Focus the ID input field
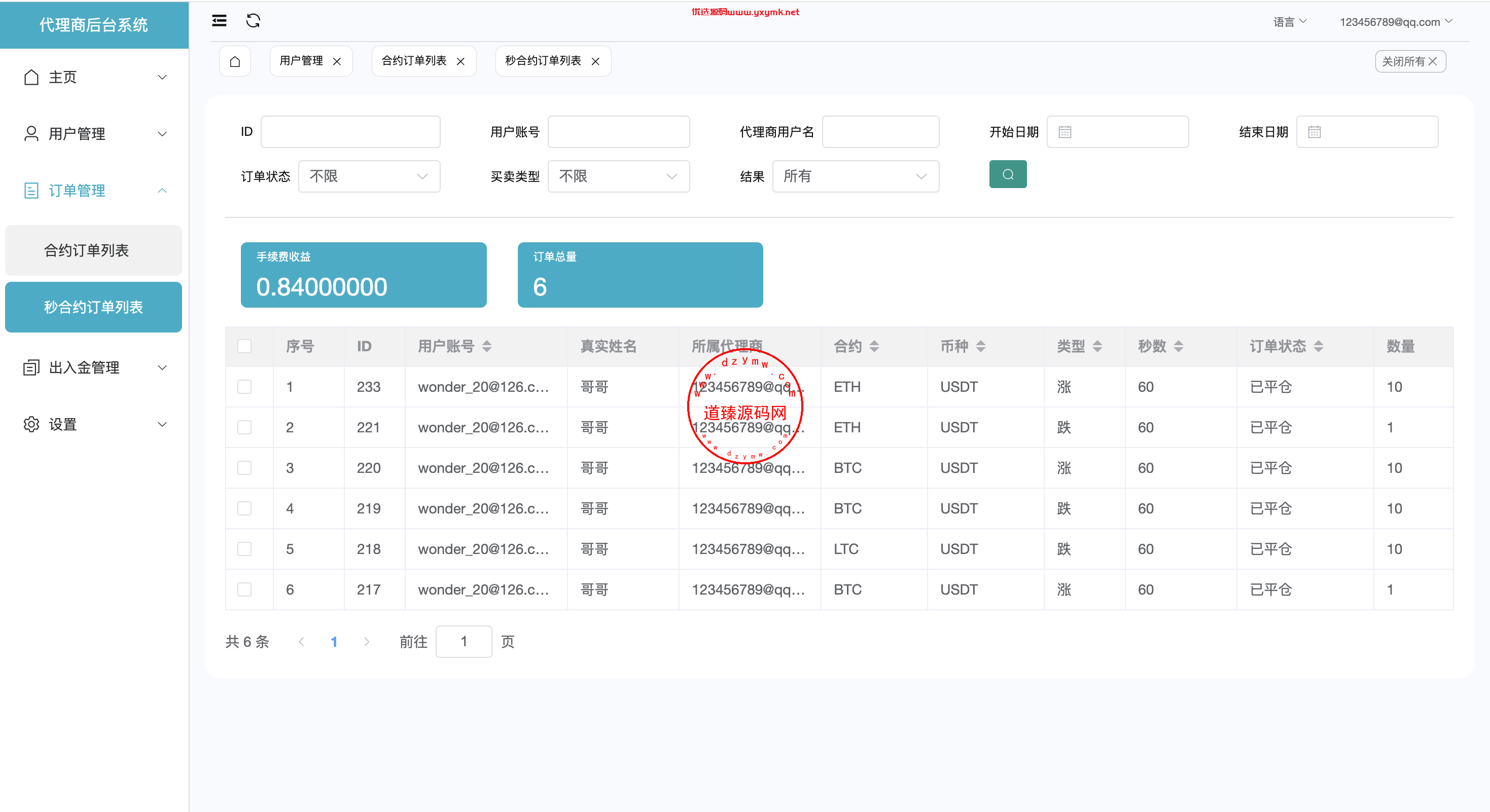Image resolution: width=1490 pixels, height=812 pixels. tap(350, 132)
